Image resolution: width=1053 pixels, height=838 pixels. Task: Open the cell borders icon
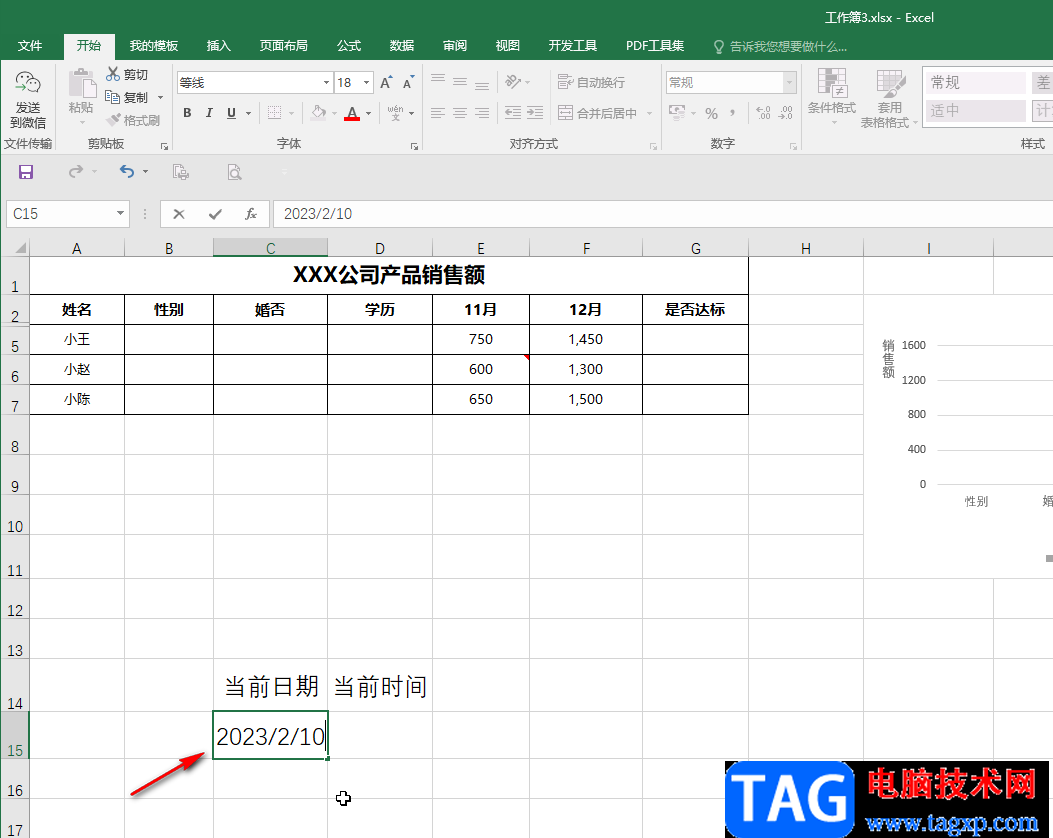point(275,113)
